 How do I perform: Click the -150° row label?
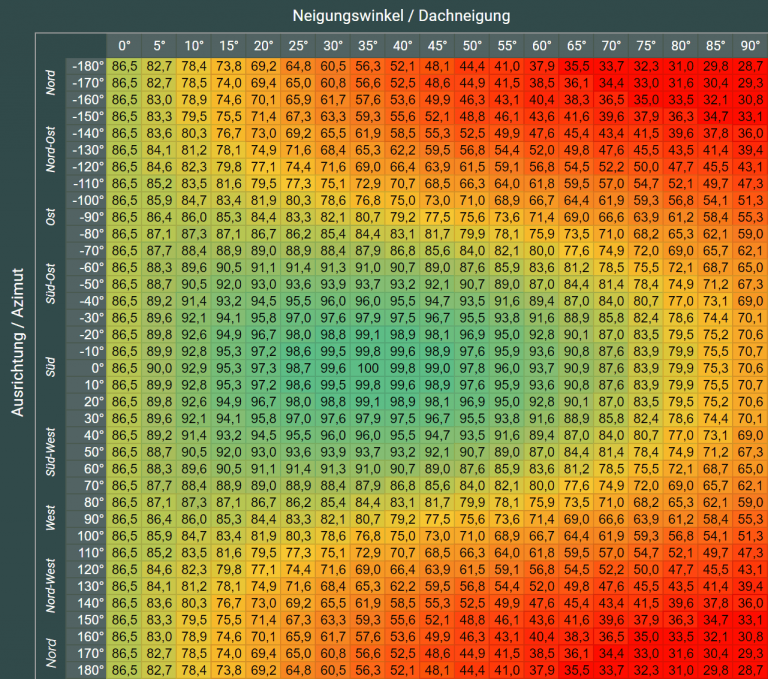pyautogui.click(x=86, y=117)
